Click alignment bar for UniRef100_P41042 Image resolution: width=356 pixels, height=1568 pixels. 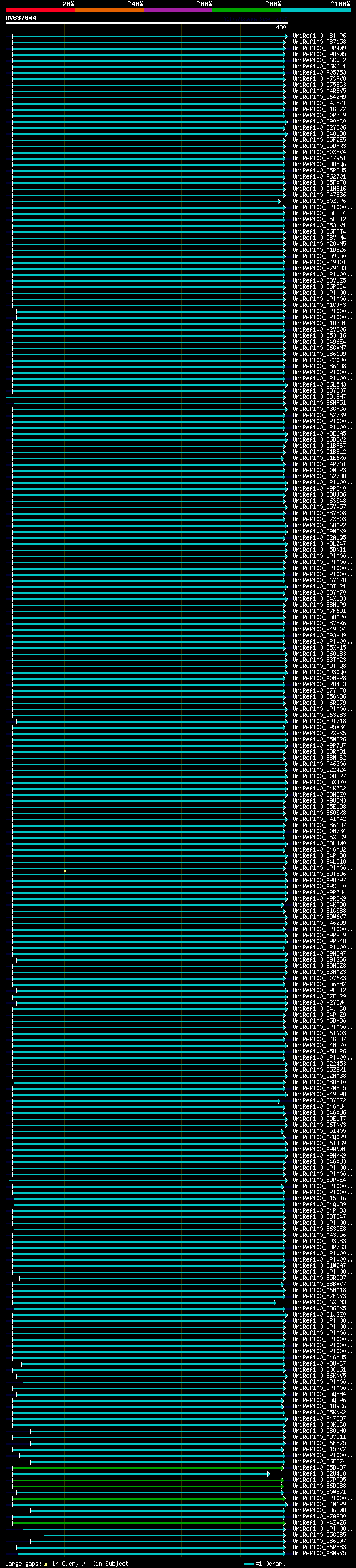150,819
